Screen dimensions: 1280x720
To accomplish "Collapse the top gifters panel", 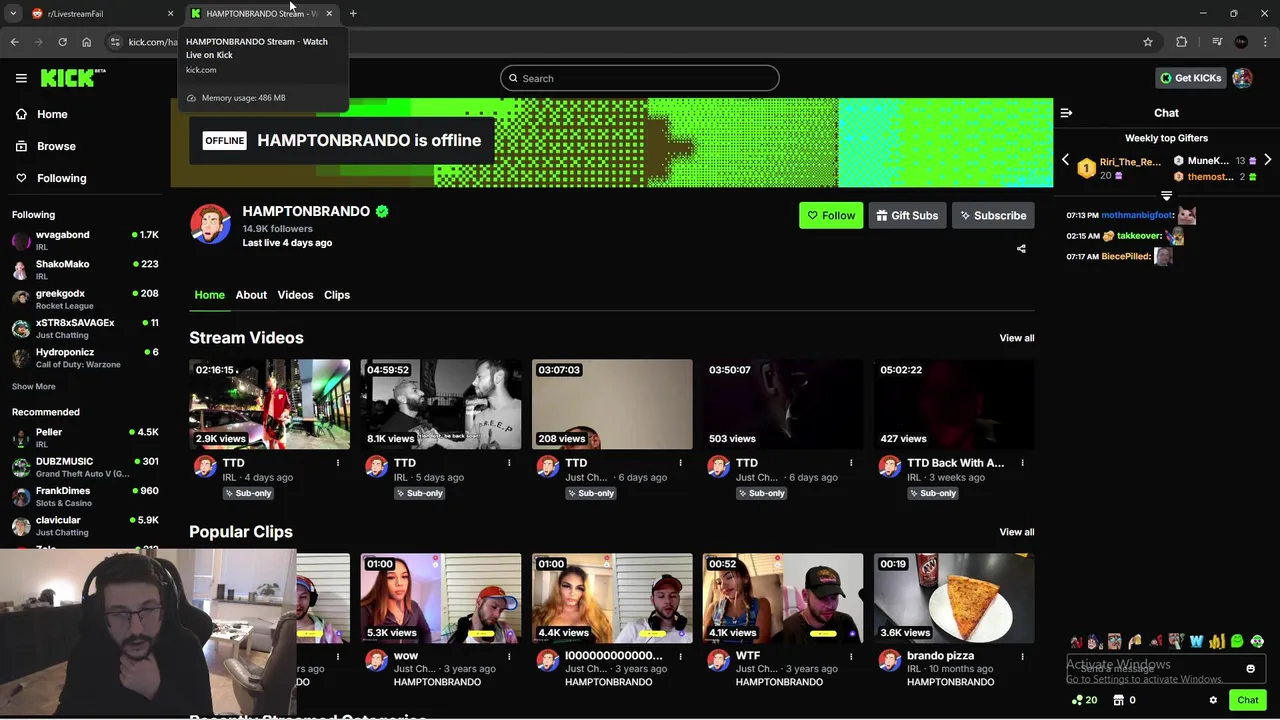I will pyautogui.click(x=1166, y=195).
